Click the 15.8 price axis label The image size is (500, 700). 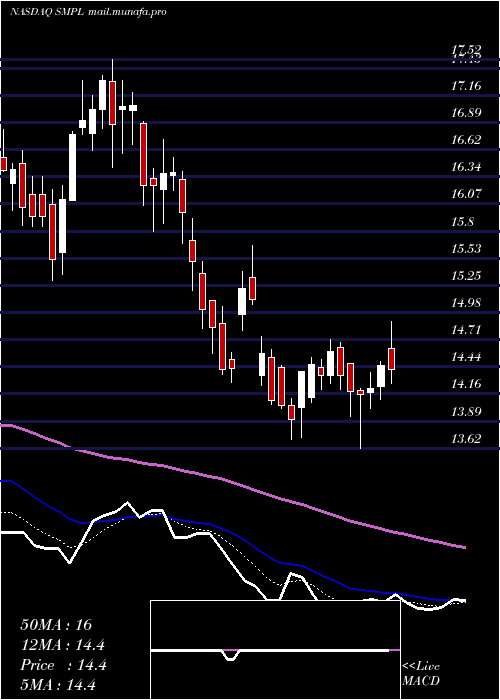coord(462,221)
